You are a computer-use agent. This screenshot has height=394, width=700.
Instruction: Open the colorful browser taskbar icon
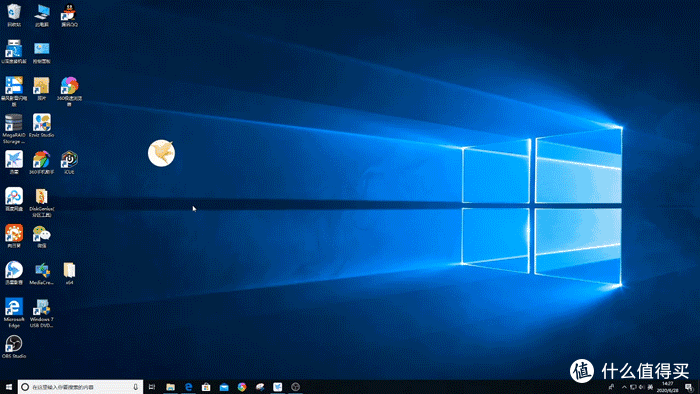(x=242, y=387)
